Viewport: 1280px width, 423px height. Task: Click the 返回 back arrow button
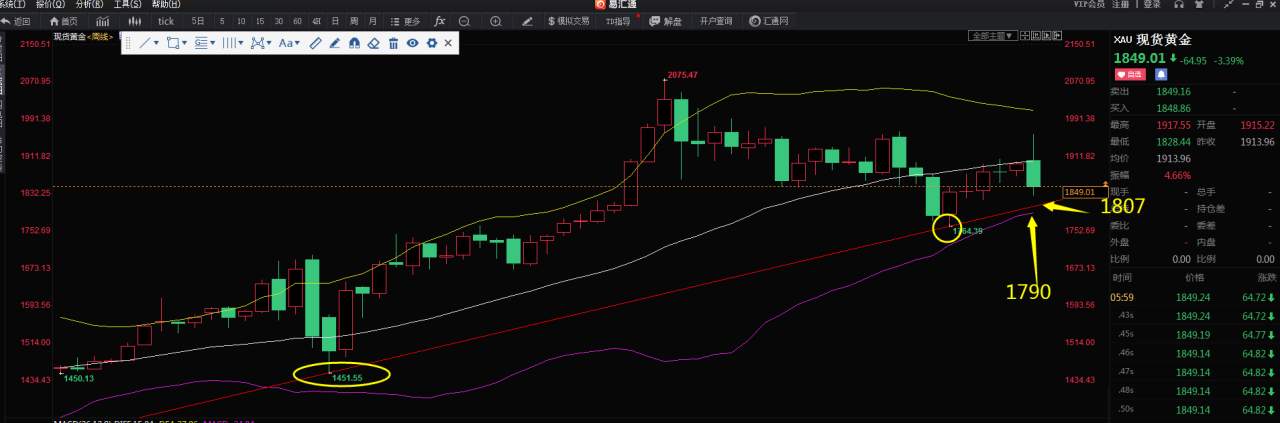(16, 21)
